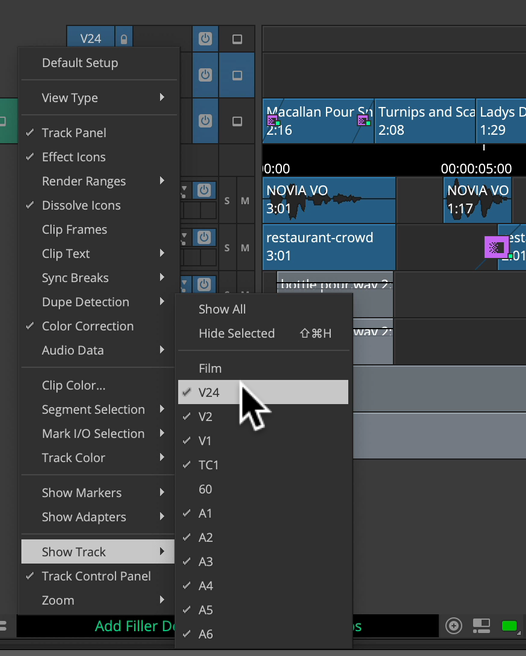Toggle power icon on NOVIA VO audio track

[x=204, y=190]
